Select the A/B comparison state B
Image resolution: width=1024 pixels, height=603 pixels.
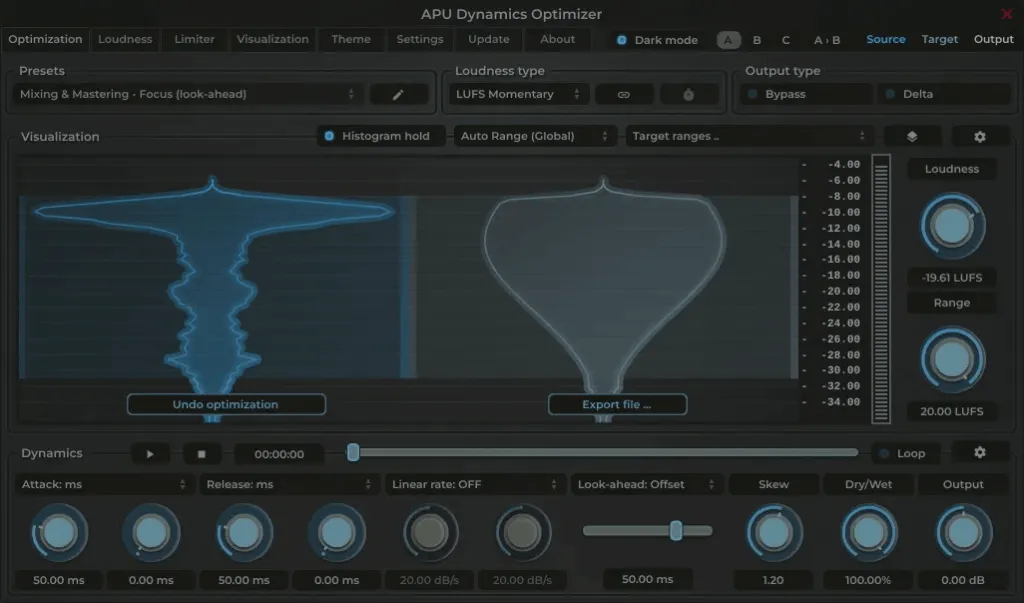coord(756,40)
